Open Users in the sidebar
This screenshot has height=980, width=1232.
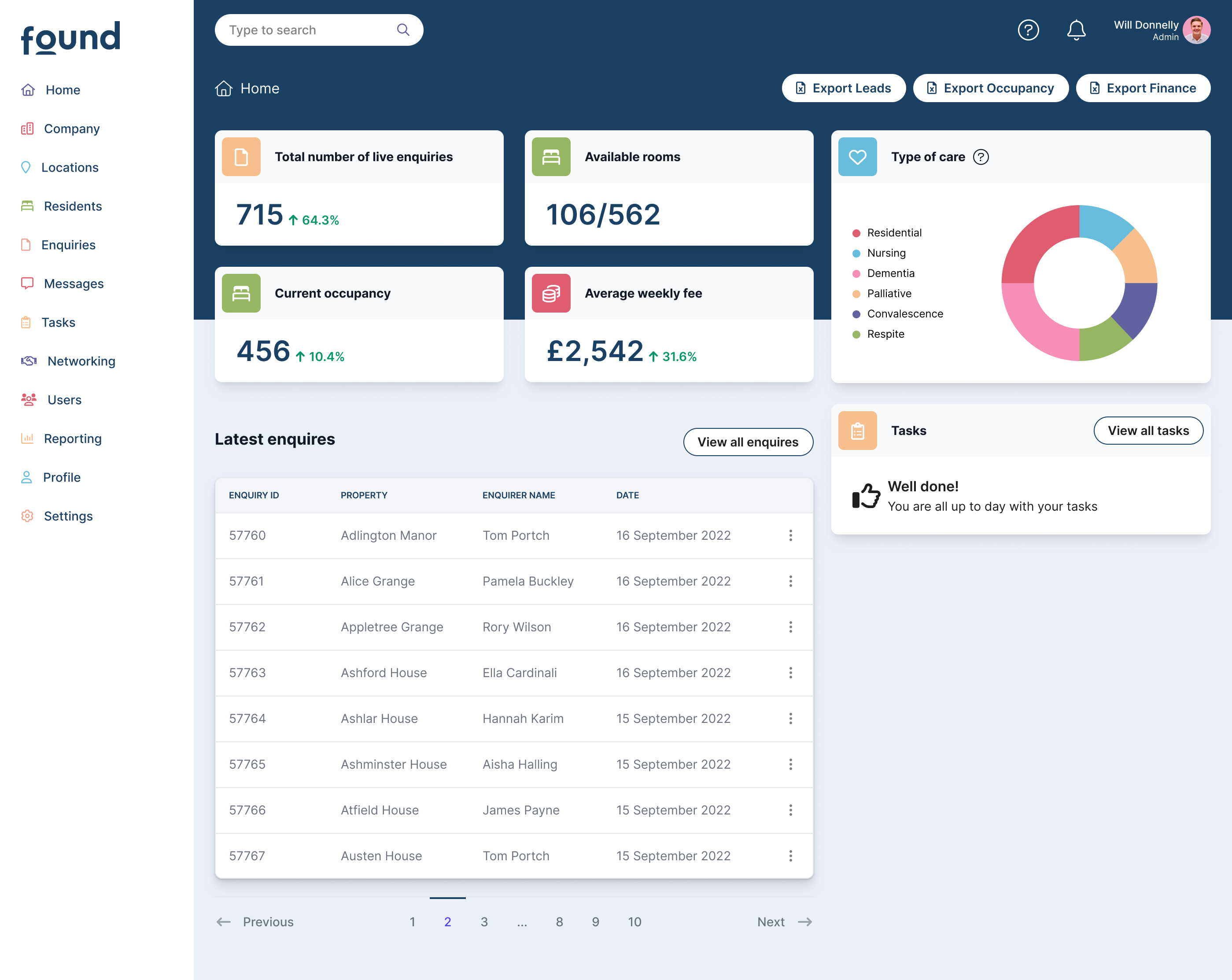pos(52,400)
